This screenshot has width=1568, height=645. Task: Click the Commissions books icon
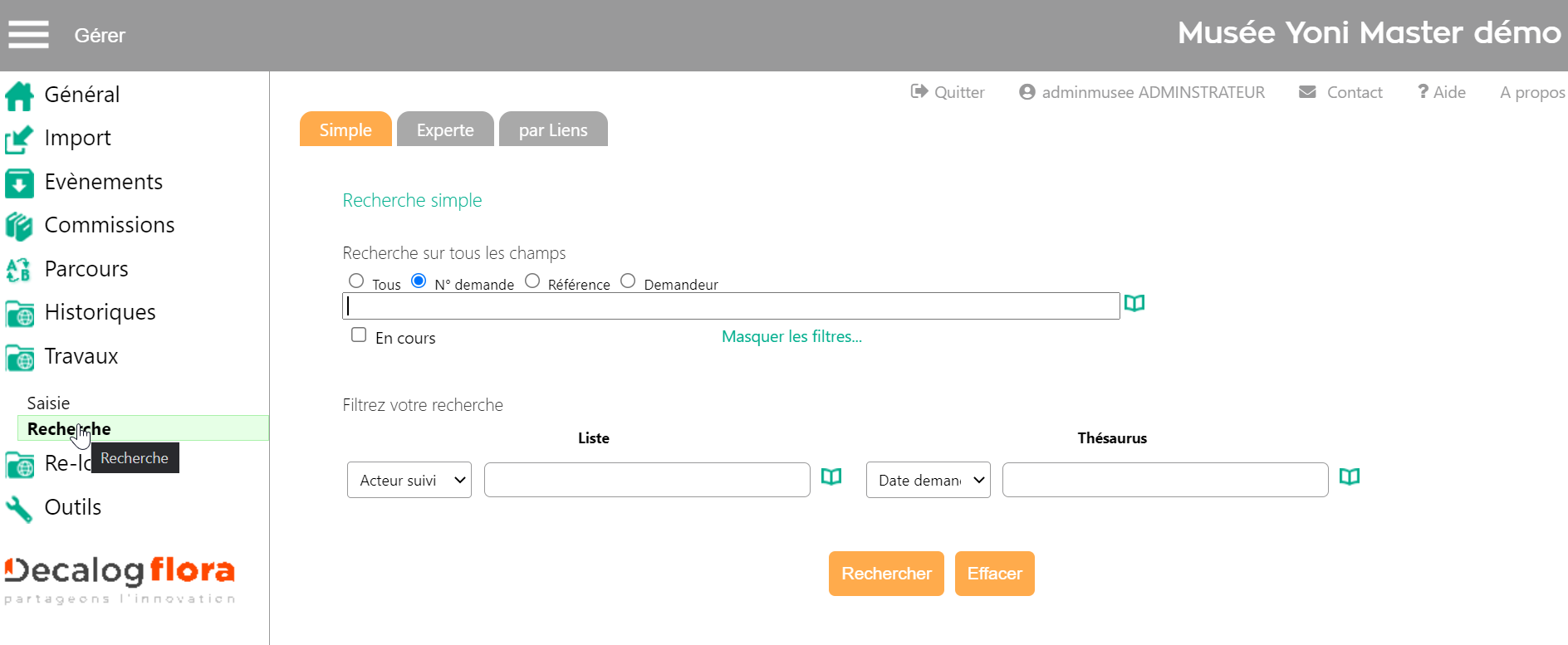tap(19, 227)
